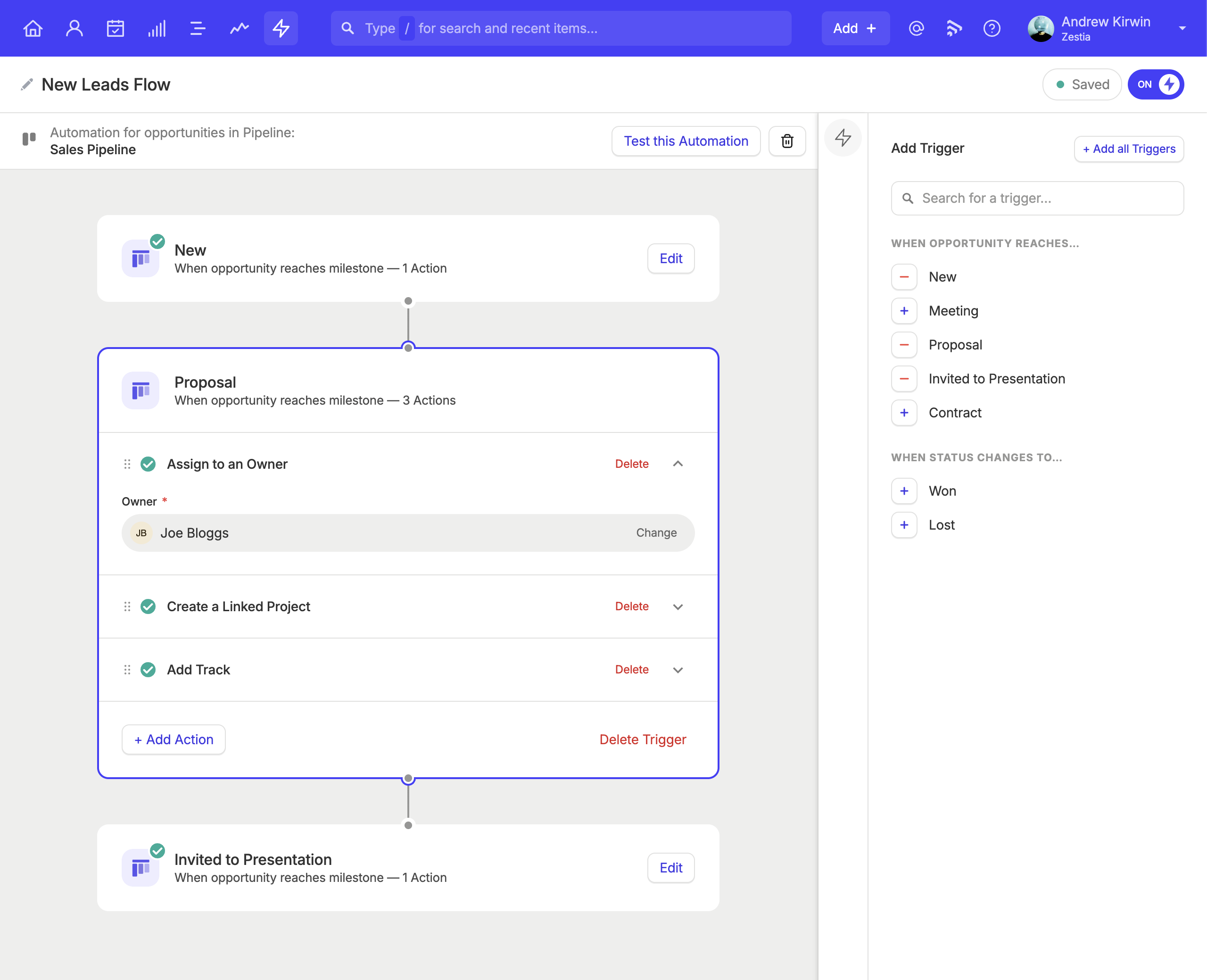1207x980 pixels.
Task: Click the connector node below New card
Action: (x=408, y=301)
